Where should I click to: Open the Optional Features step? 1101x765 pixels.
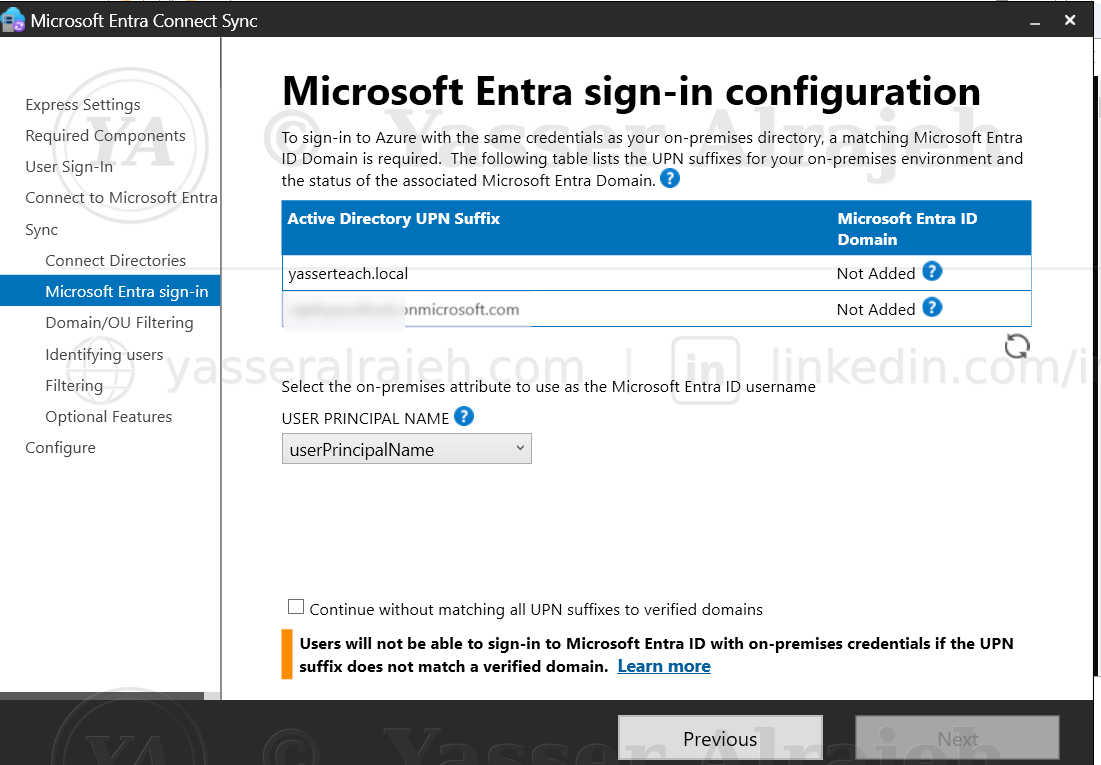click(109, 417)
